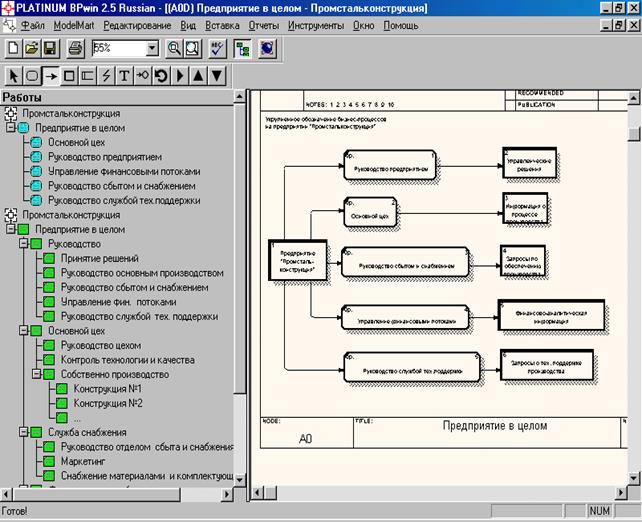
Task: Open a model file with the folder icon
Action: 31,48
